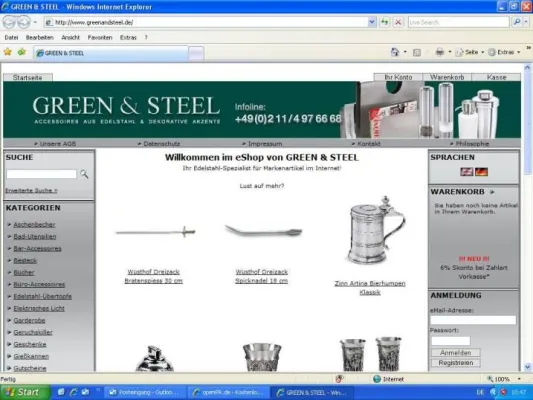Open the Wüsthof Dreizack Bratenspiess product link
The height and width of the screenshot is (400, 533).
[x=154, y=276]
